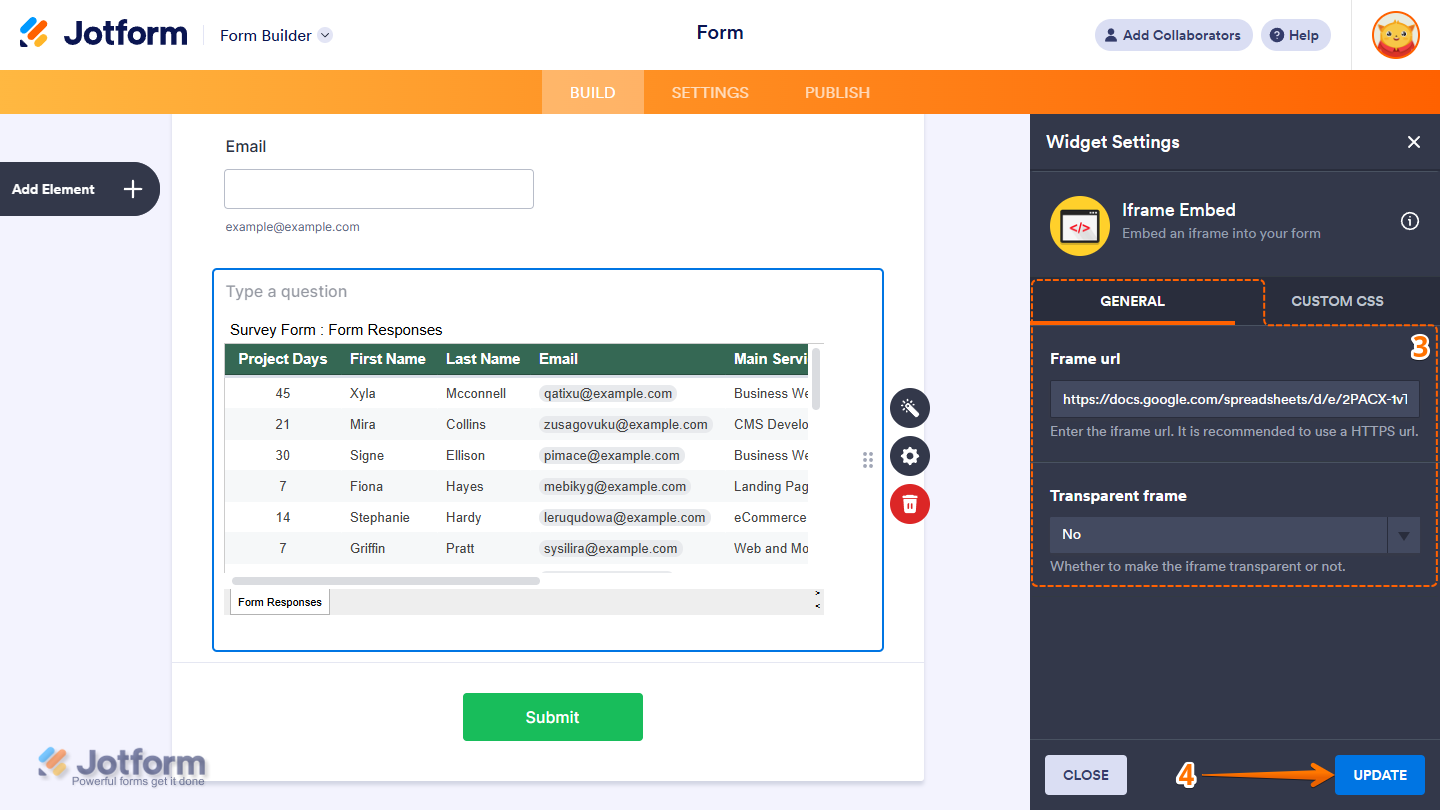This screenshot has width=1440, height=810.
Task: Click the Frame url input field
Action: click(x=1235, y=399)
